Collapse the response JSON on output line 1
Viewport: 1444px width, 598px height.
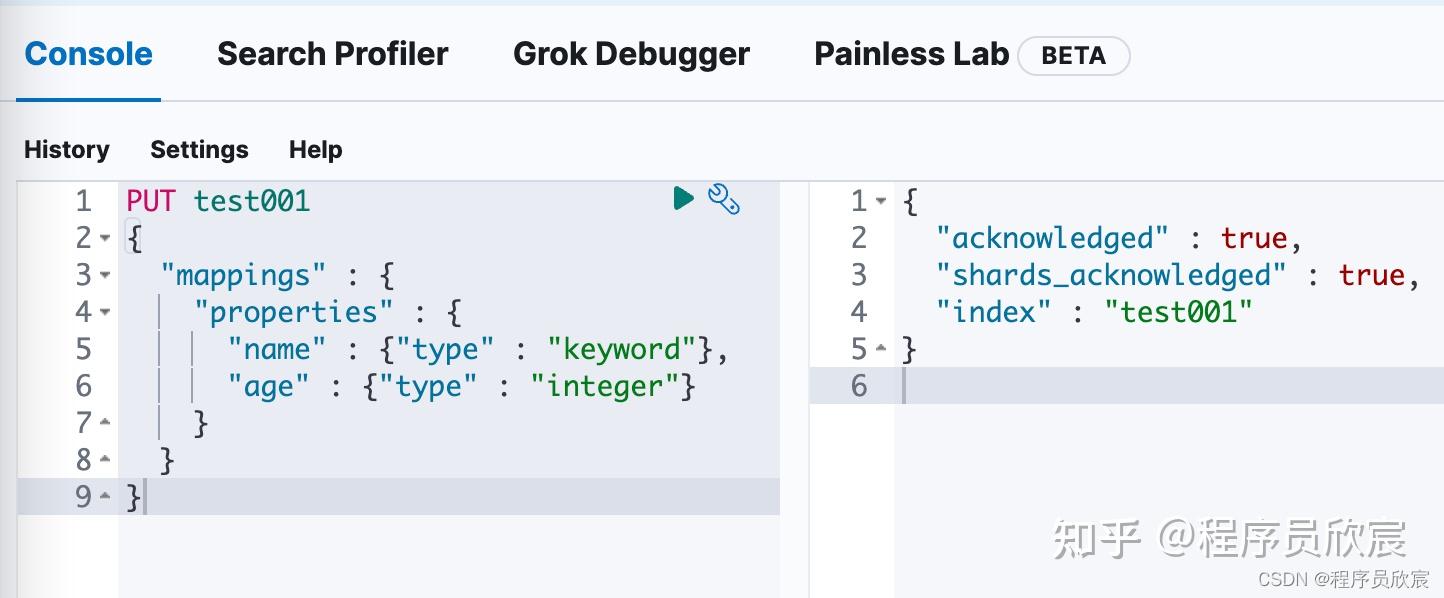[x=881, y=201]
